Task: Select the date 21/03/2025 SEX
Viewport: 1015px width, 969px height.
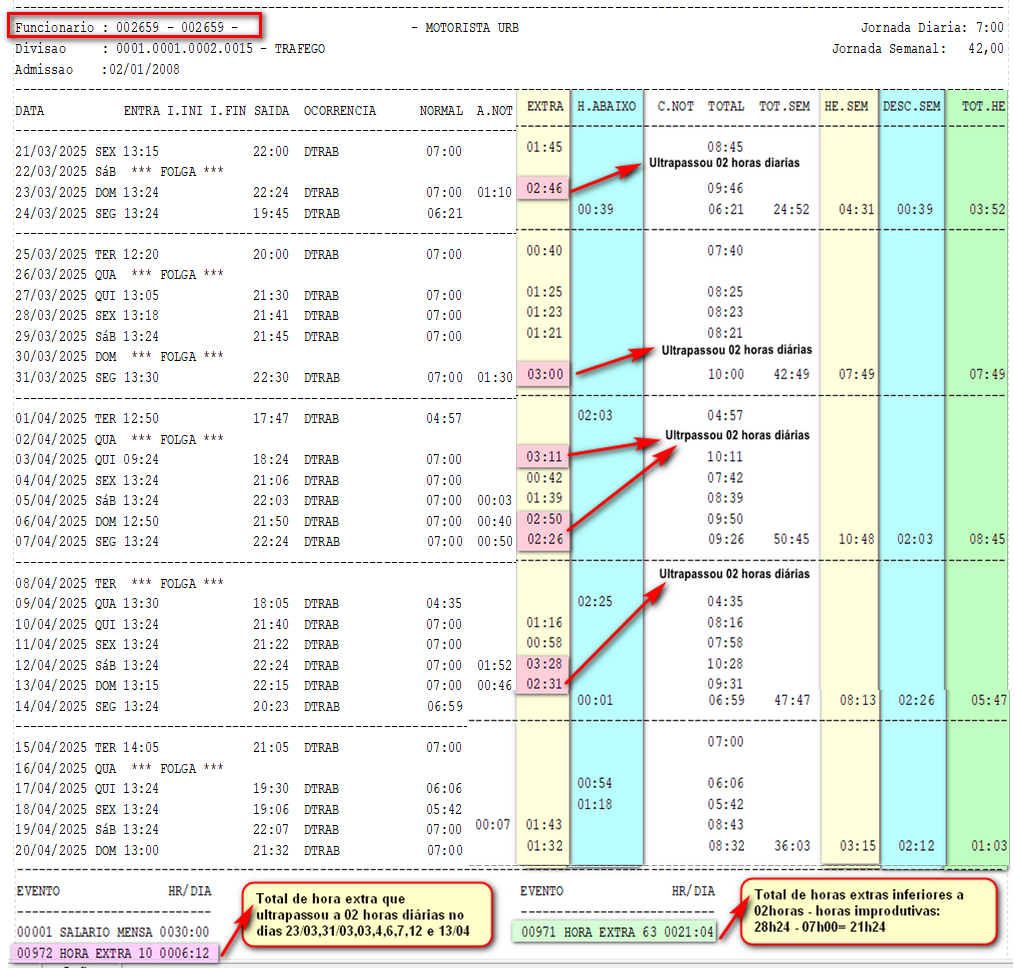Action: click(x=66, y=151)
